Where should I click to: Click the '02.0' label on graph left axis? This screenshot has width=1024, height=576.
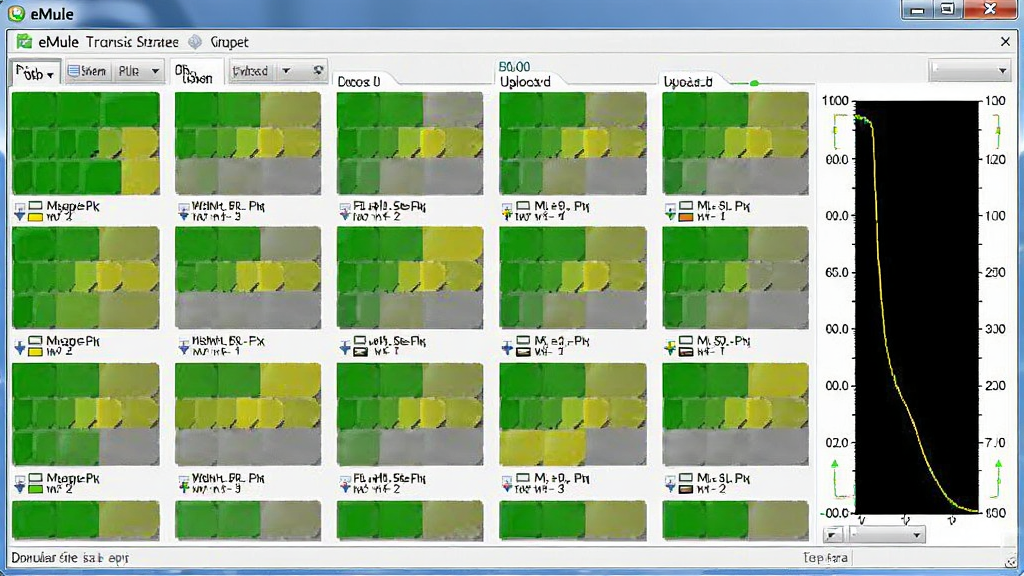pyautogui.click(x=837, y=443)
